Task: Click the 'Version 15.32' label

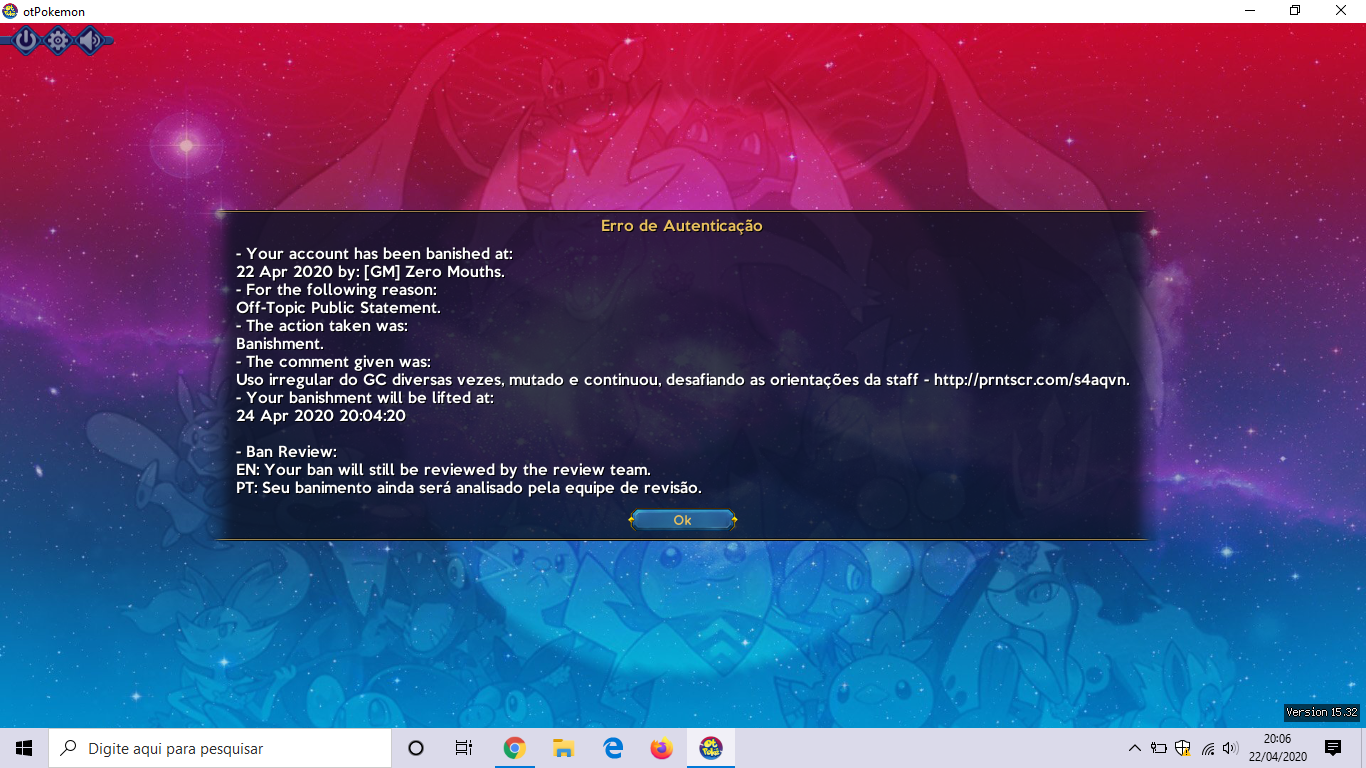Action: click(x=1322, y=712)
